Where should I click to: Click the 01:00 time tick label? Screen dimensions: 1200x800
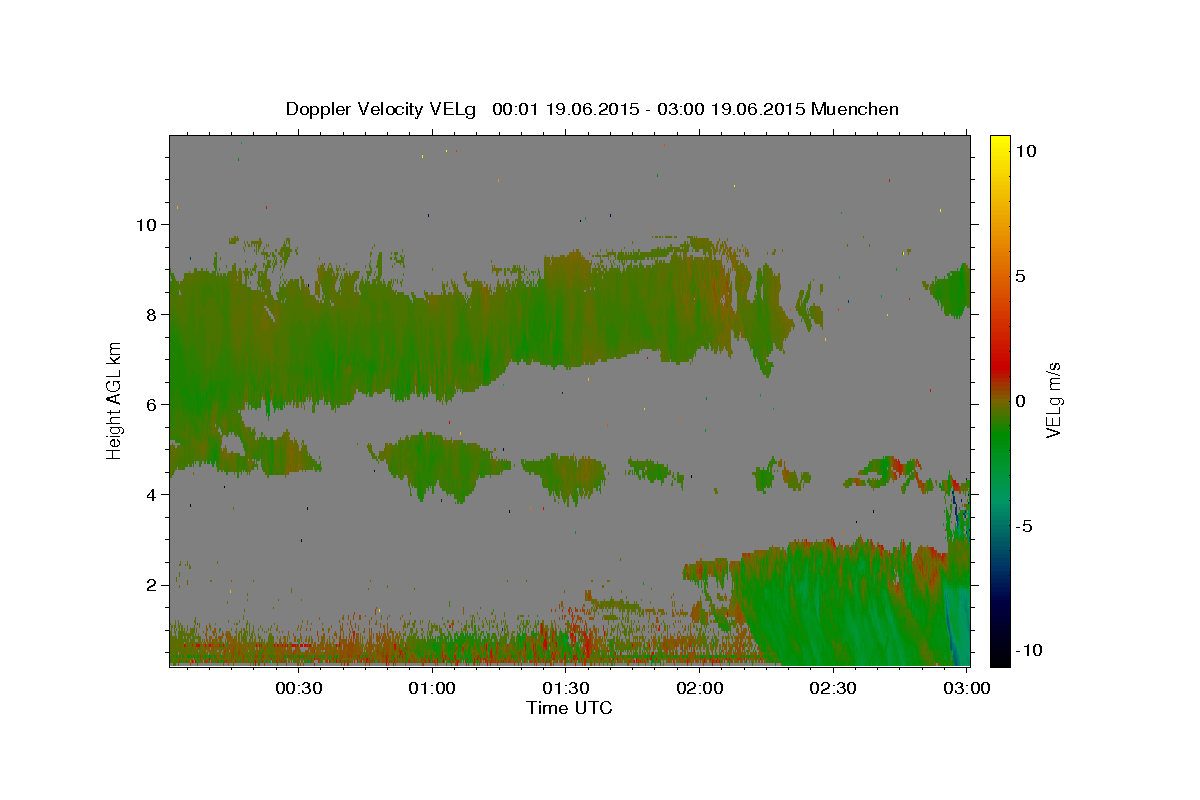tap(432, 688)
